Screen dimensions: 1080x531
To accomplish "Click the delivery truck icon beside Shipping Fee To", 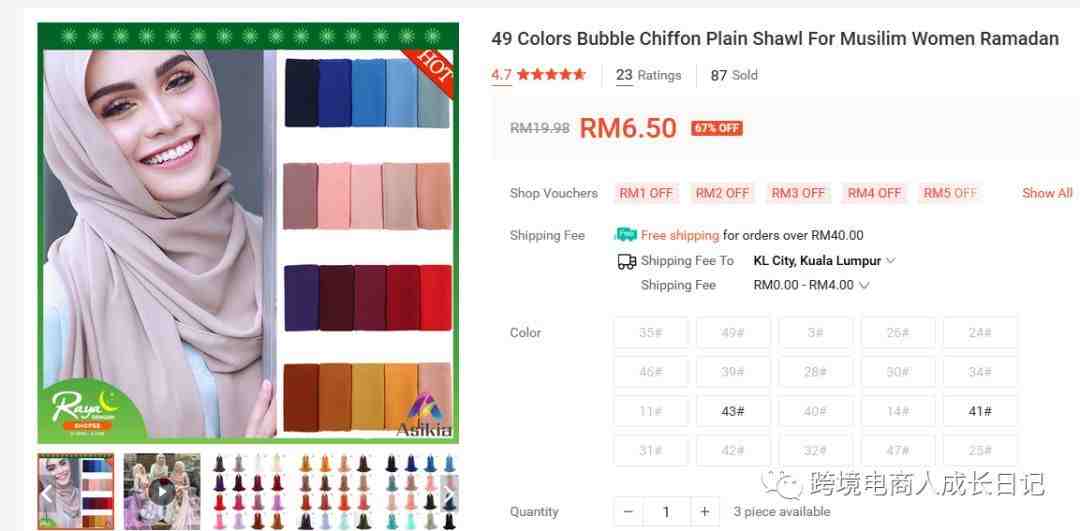I will click(626, 261).
